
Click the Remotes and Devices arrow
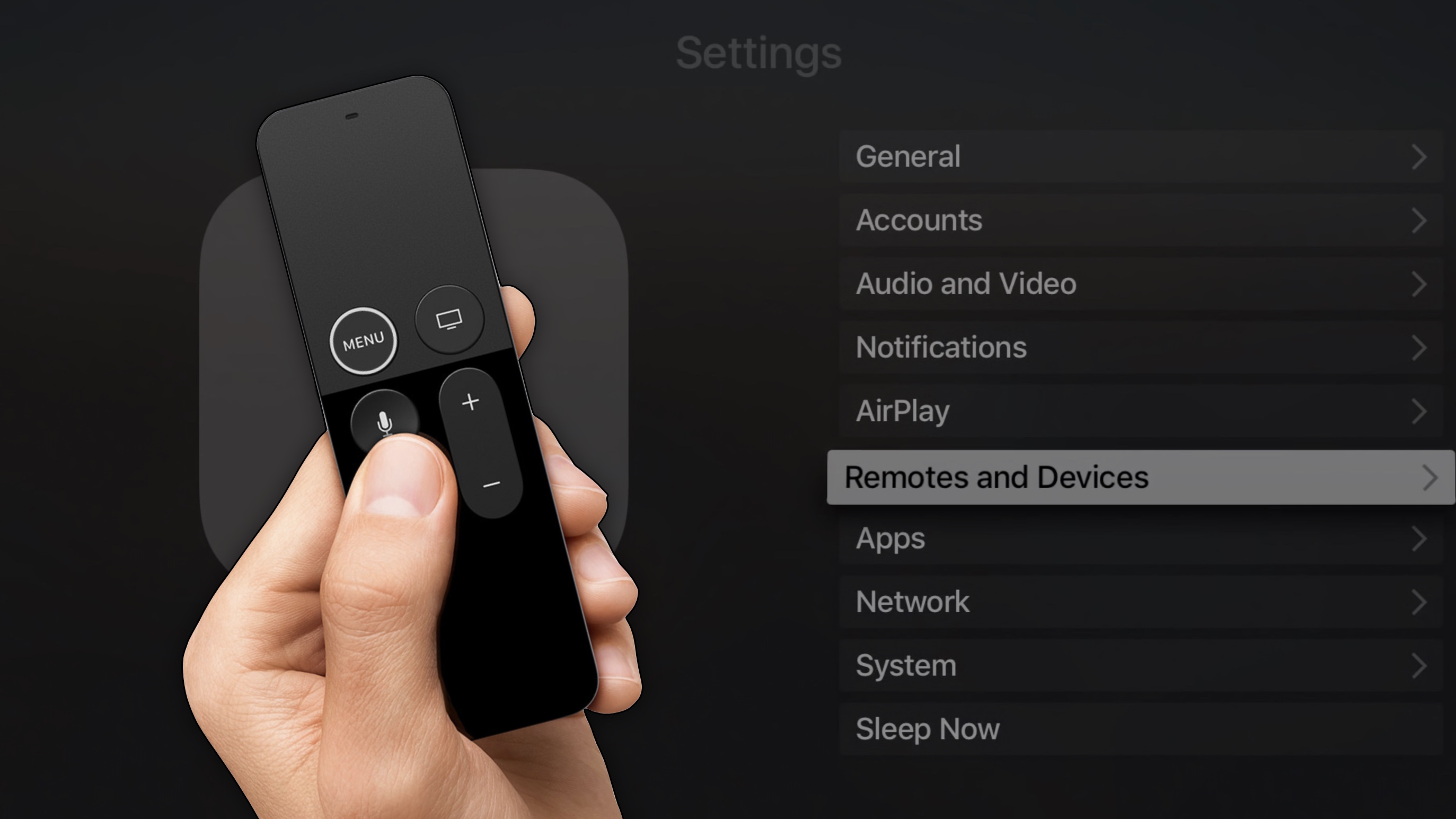[1430, 477]
